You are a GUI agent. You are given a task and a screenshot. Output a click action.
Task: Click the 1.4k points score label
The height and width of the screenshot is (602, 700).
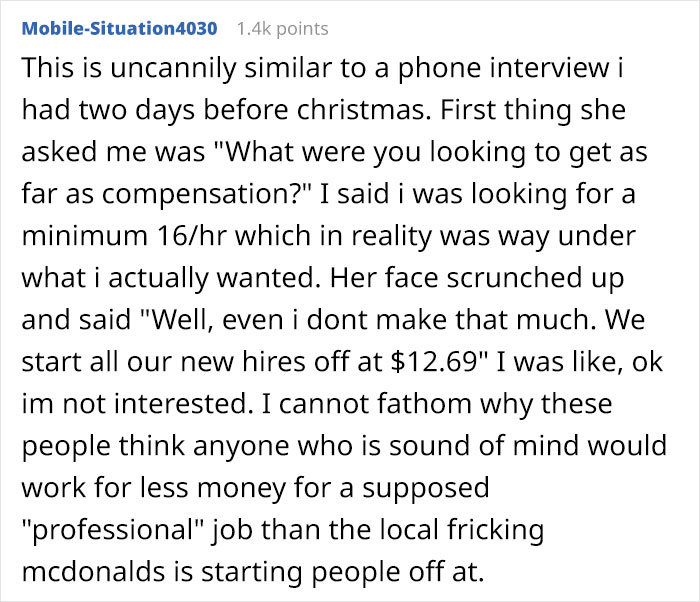pos(281,28)
